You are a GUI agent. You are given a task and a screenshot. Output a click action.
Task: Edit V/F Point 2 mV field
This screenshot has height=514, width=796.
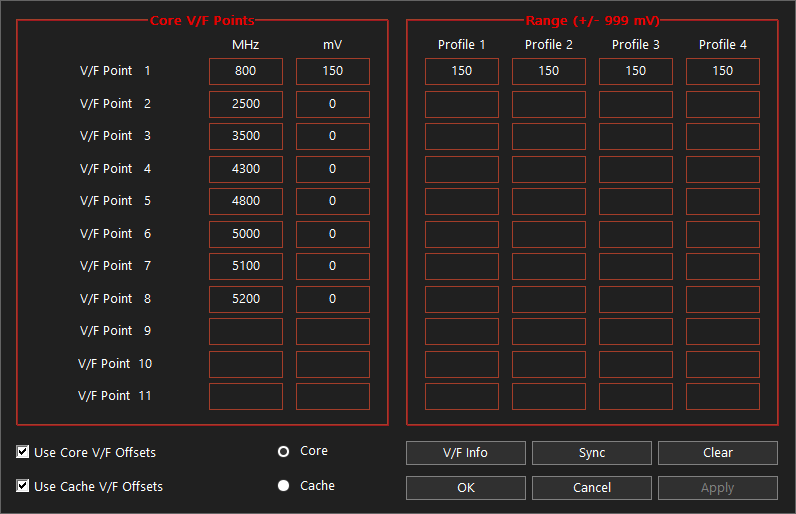point(333,104)
